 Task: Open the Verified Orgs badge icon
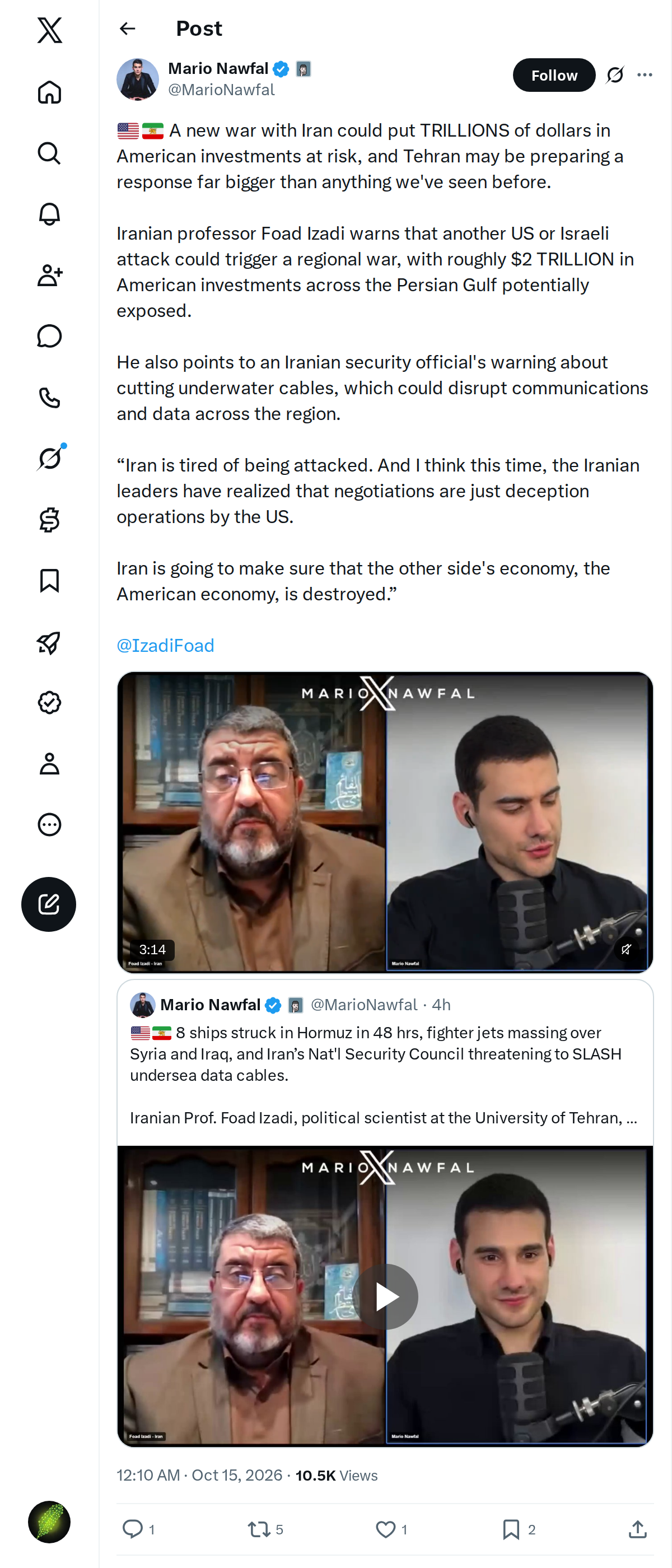click(x=49, y=702)
